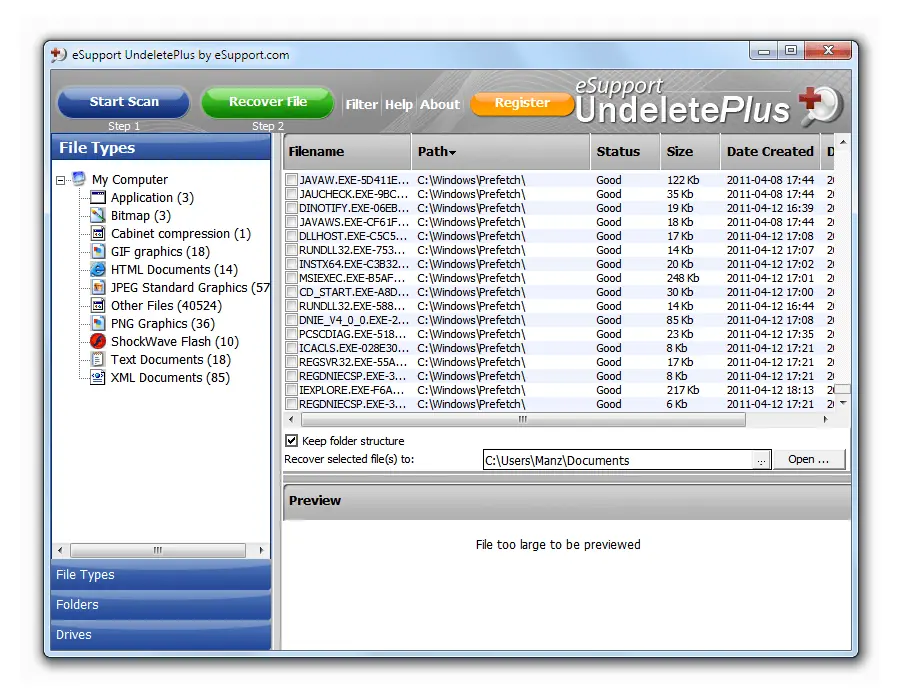Select the XML Documents (85) tree item
Image resolution: width=900 pixels, height=700 pixels.
click(x=170, y=378)
